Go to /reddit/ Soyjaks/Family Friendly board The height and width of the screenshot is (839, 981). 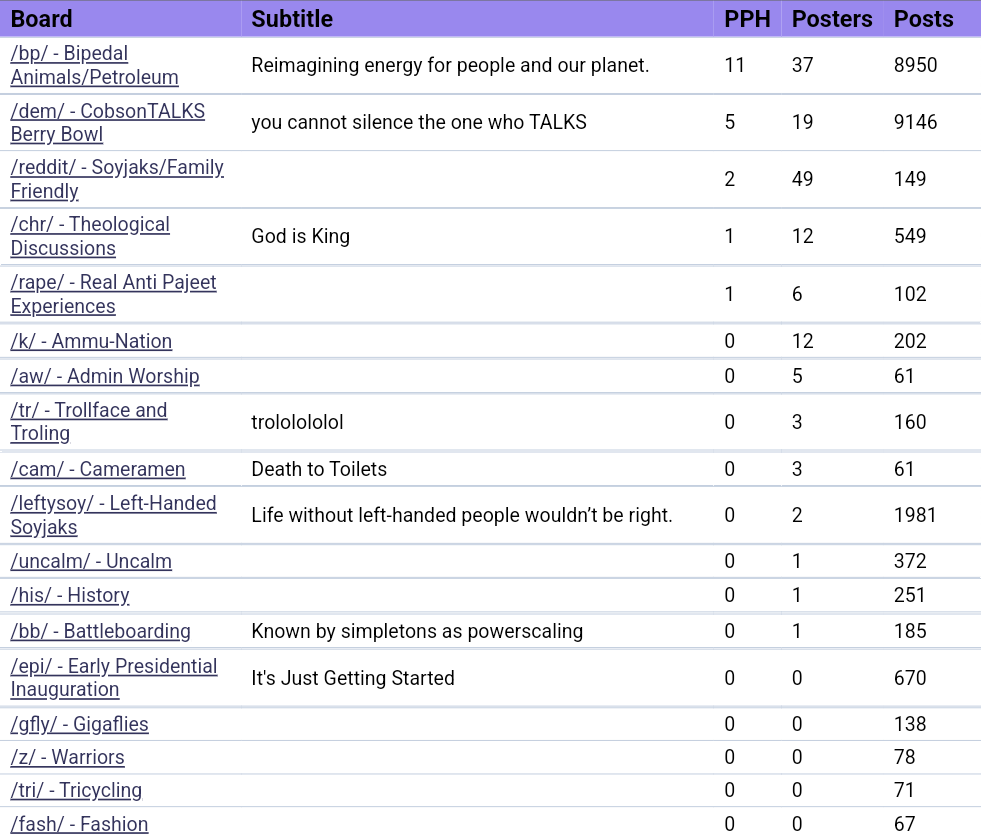pos(117,179)
